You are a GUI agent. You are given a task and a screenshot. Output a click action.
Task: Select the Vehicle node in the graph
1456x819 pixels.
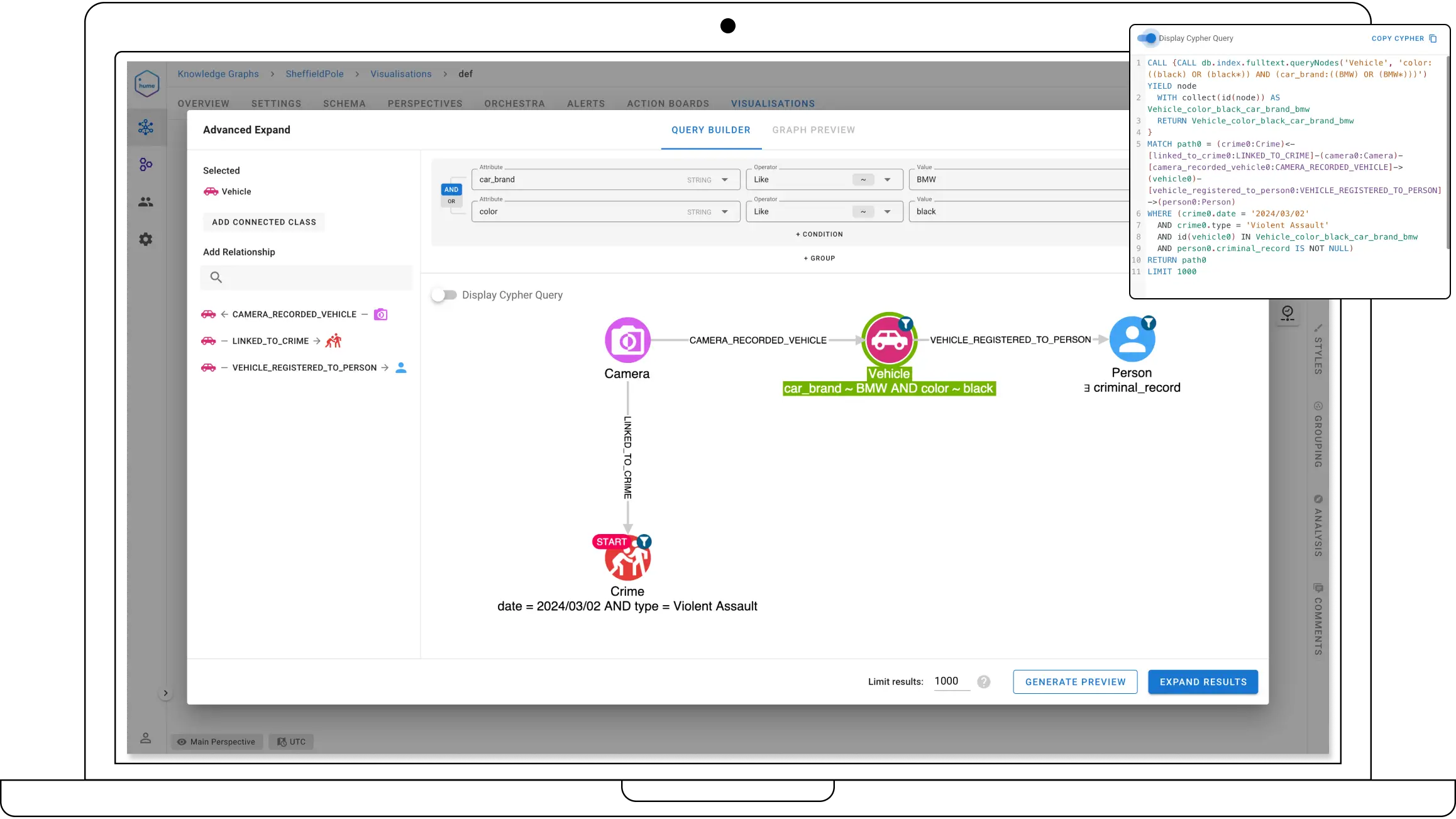coord(888,340)
